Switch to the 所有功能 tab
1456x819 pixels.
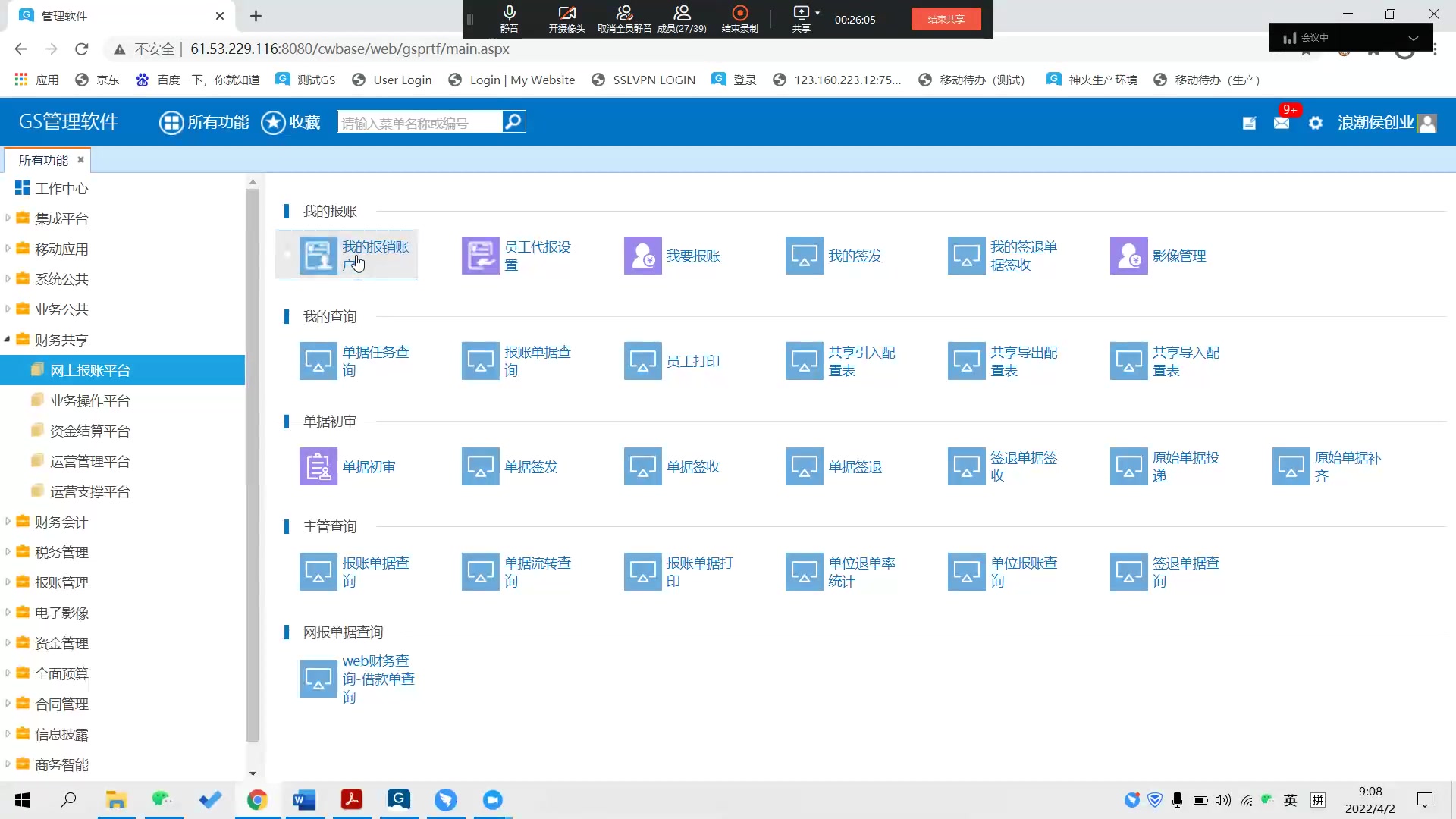click(x=43, y=160)
